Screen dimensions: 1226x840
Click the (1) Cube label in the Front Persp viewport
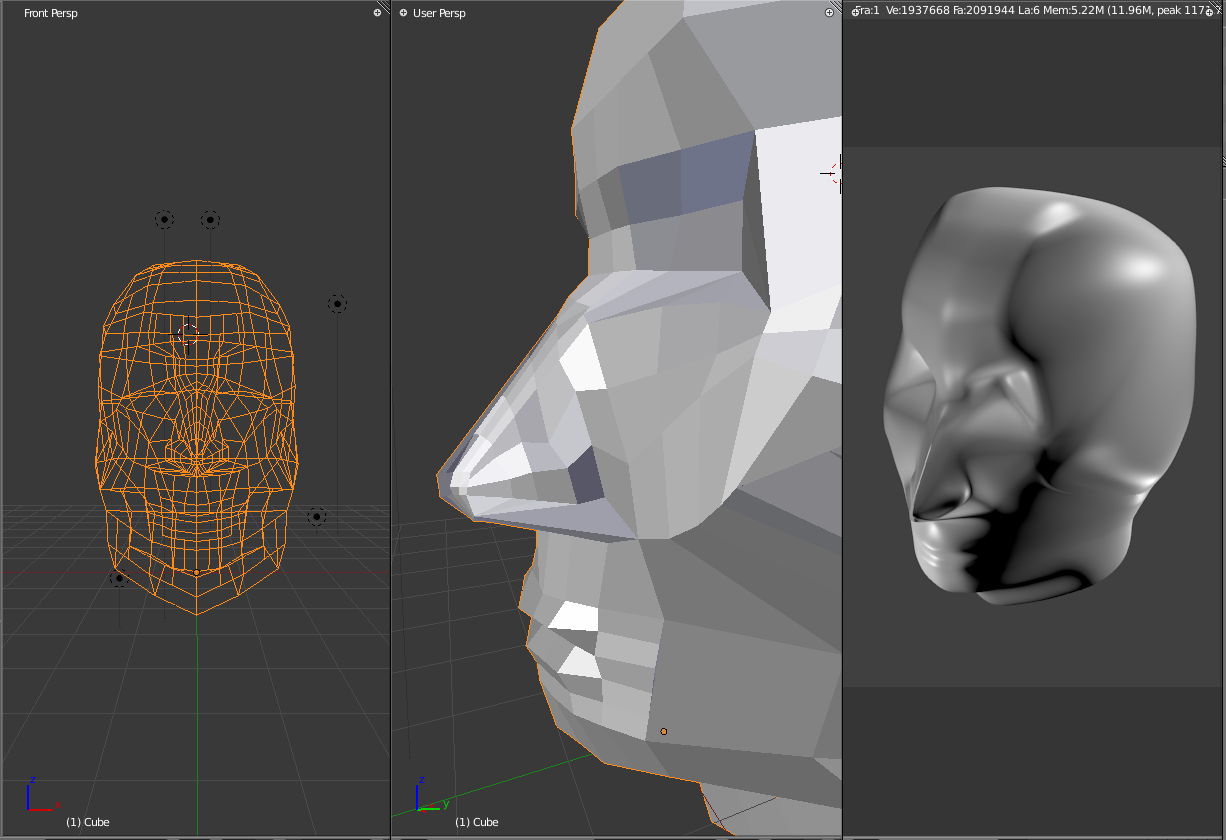click(89, 822)
